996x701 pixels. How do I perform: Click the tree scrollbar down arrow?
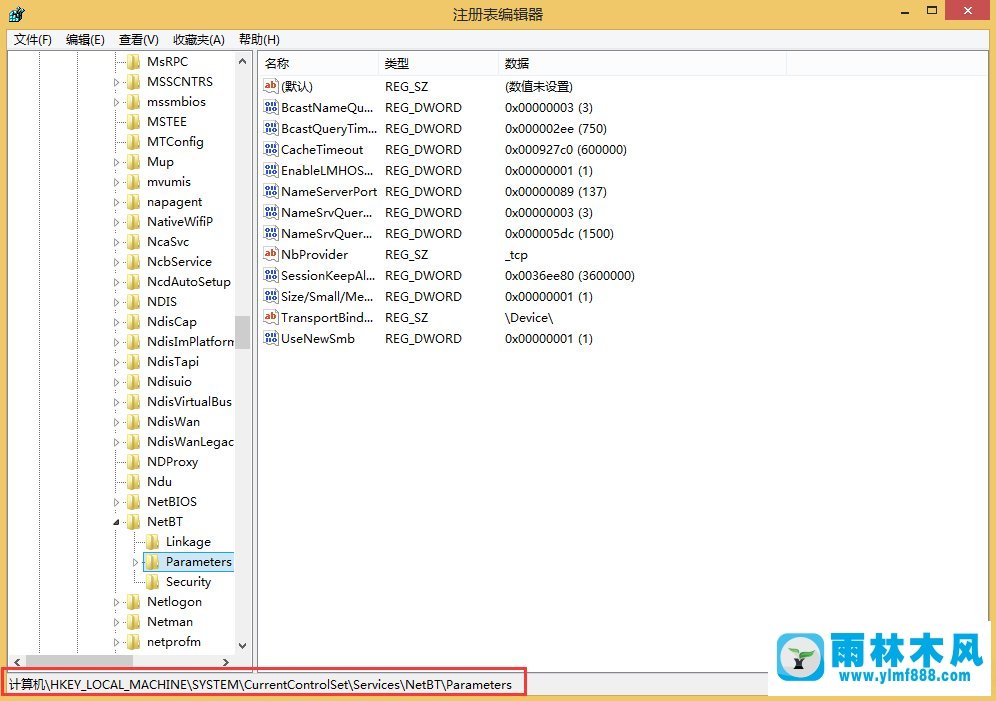click(x=242, y=646)
